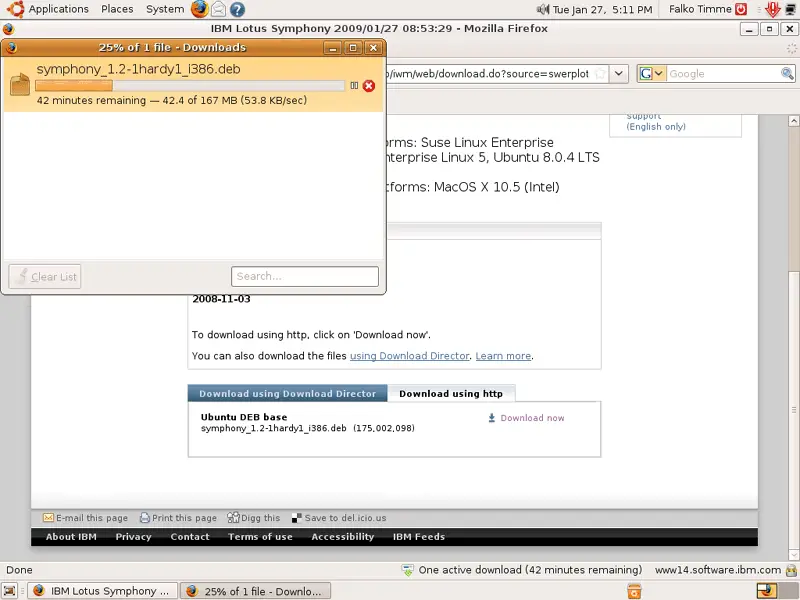Click the address bar URL field
Screen dimensions: 800x600
coord(488,74)
